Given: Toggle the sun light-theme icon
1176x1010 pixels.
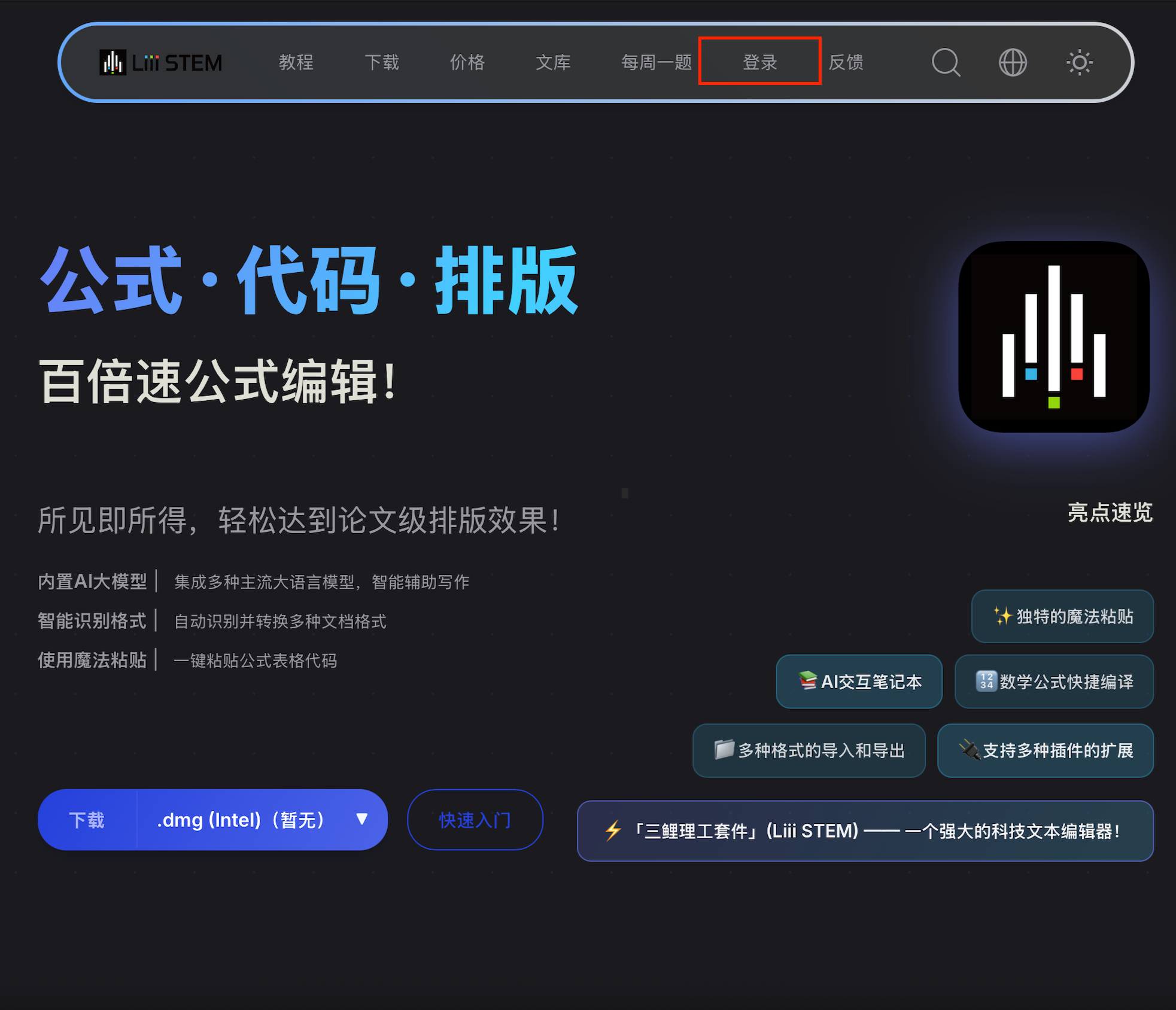Looking at the screenshot, I should point(1080,62).
